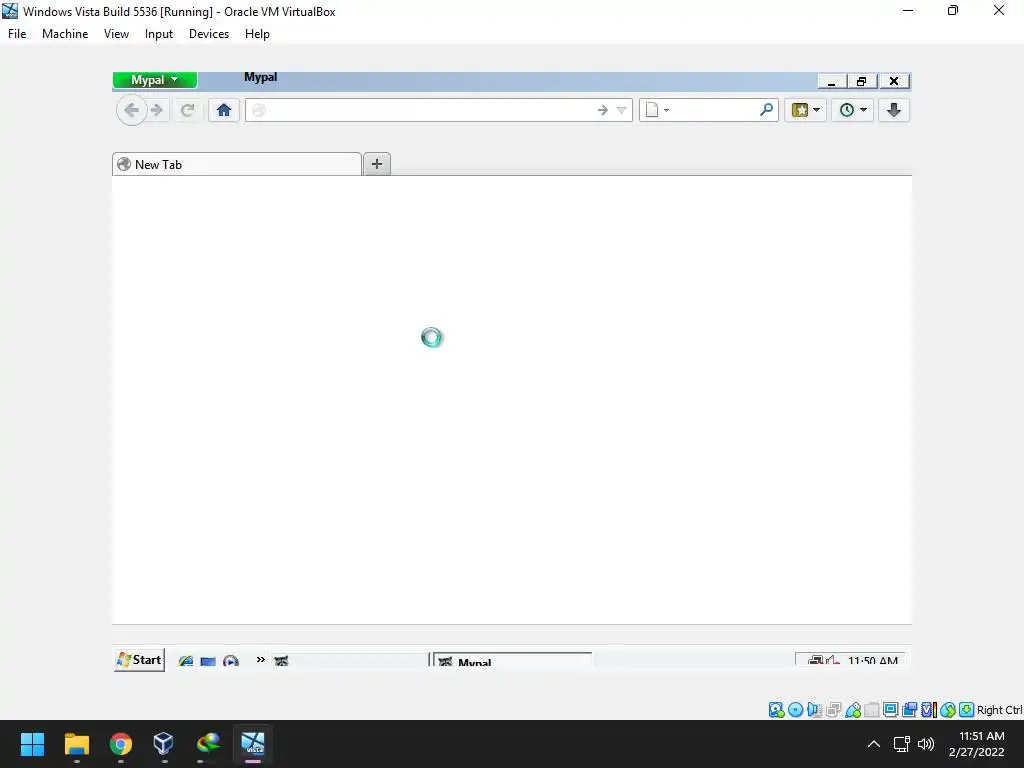Open the VirtualBox Help menu
Screen dimensions: 1024x768
[x=257, y=34]
